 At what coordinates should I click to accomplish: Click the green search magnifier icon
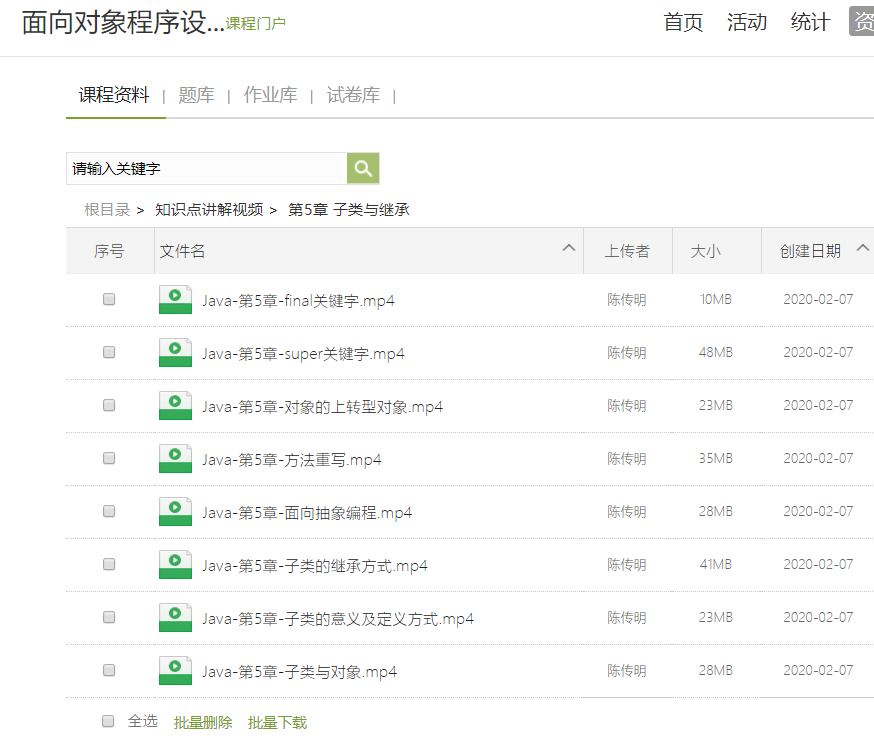(363, 168)
